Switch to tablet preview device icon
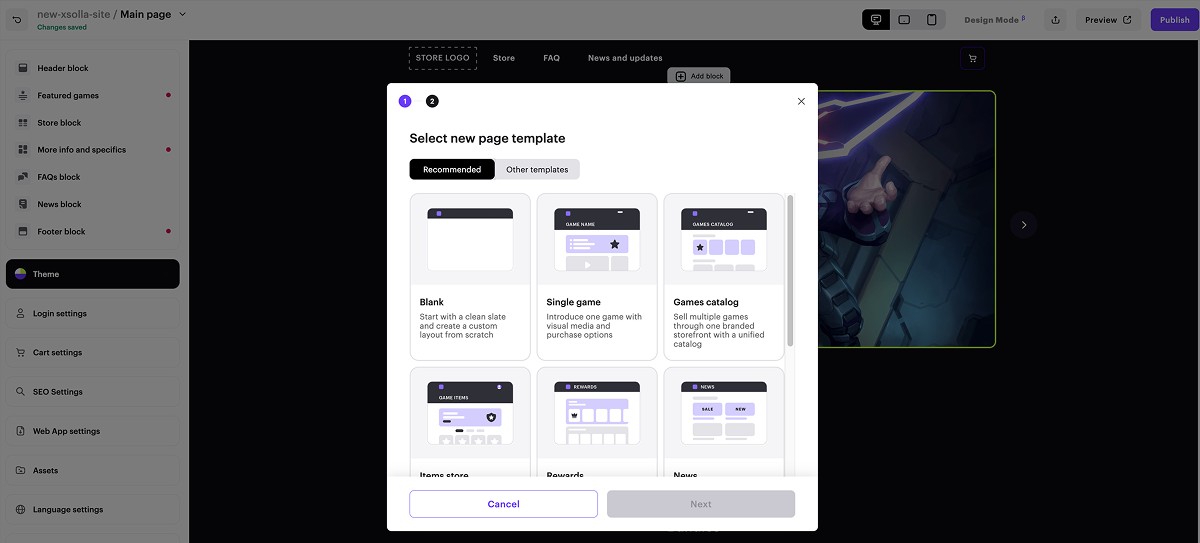 tap(904, 20)
